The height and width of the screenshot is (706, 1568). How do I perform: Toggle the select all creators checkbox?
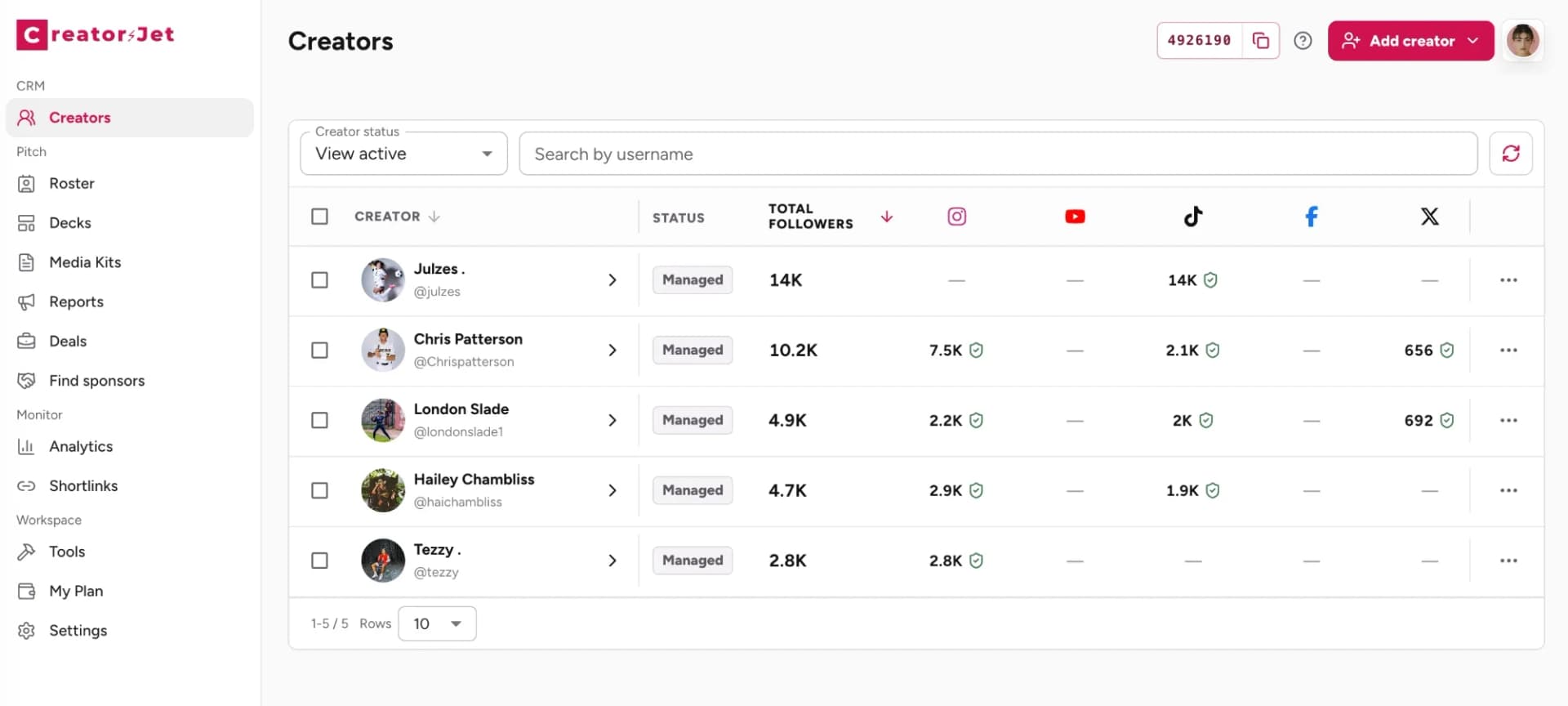coord(319,217)
